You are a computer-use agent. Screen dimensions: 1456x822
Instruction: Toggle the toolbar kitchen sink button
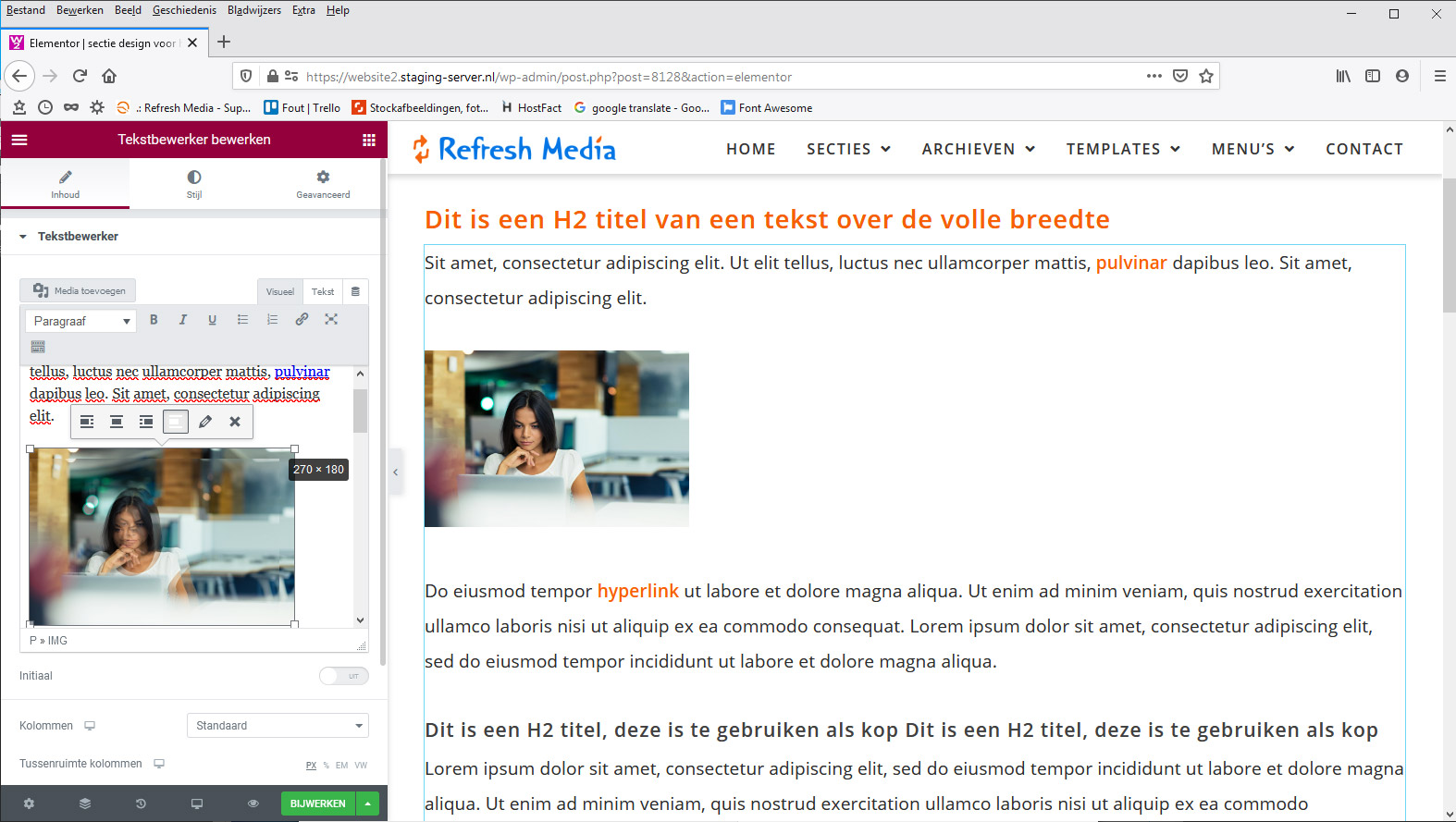pyautogui.click(x=38, y=347)
